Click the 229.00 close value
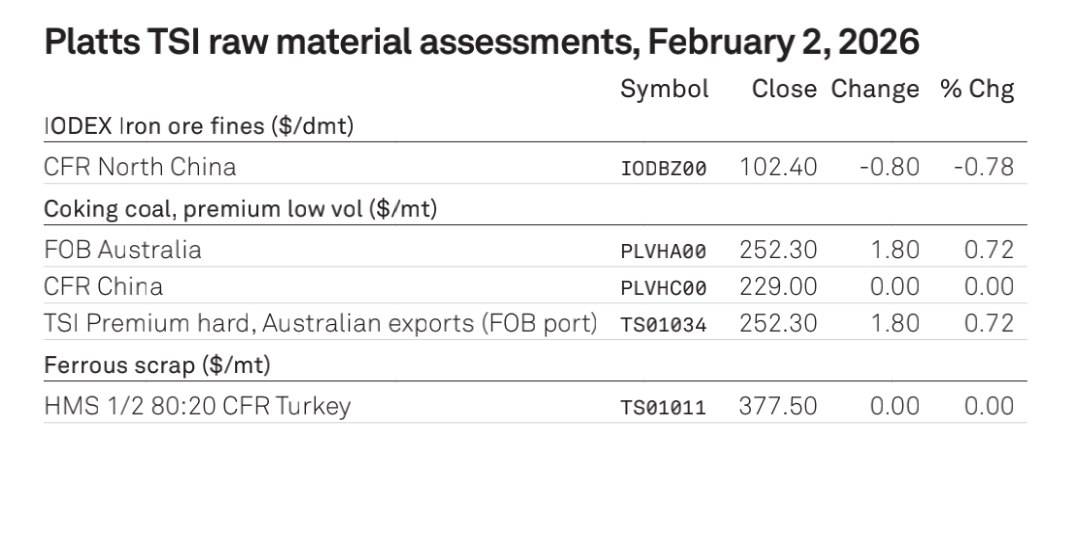This screenshot has width=1080, height=536. (778, 287)
